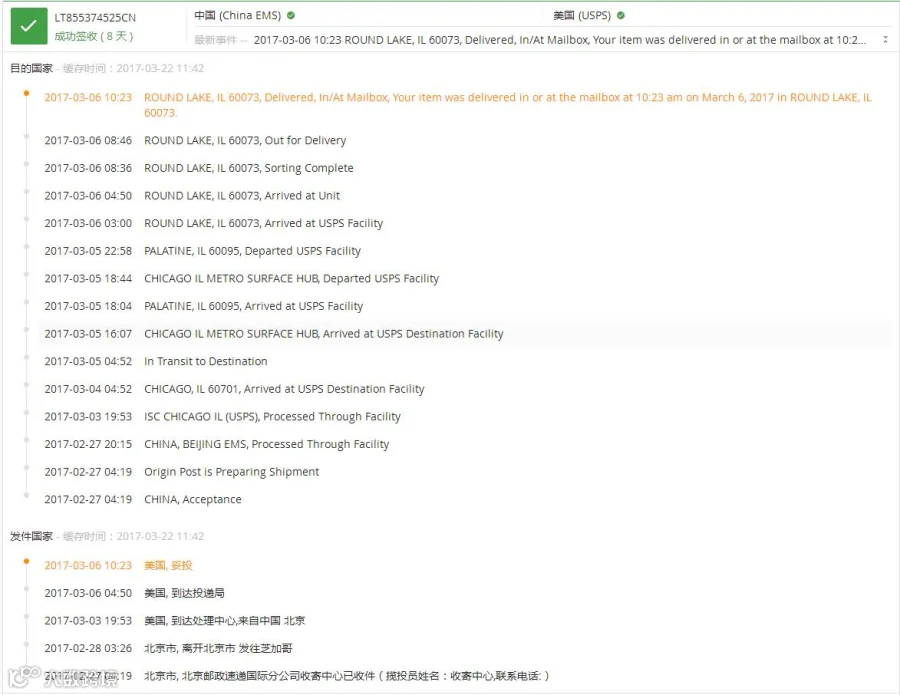Select the Arrived at Unit event
Viewport: 900px width, 695px height.
(x=192, y=196)
